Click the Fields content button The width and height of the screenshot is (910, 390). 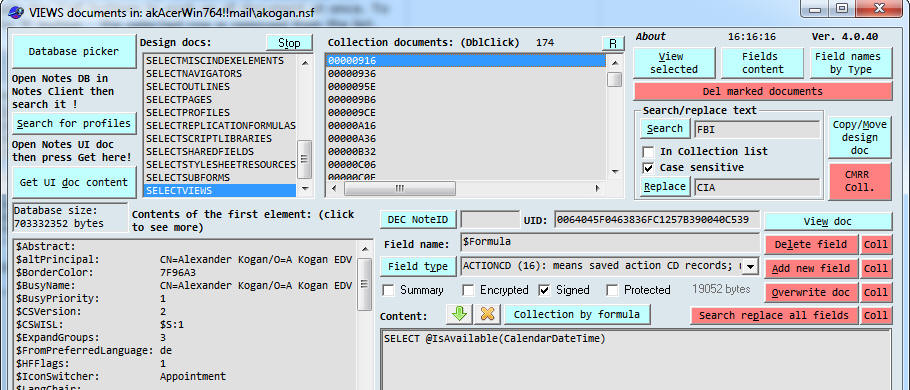tap(763, 63)
